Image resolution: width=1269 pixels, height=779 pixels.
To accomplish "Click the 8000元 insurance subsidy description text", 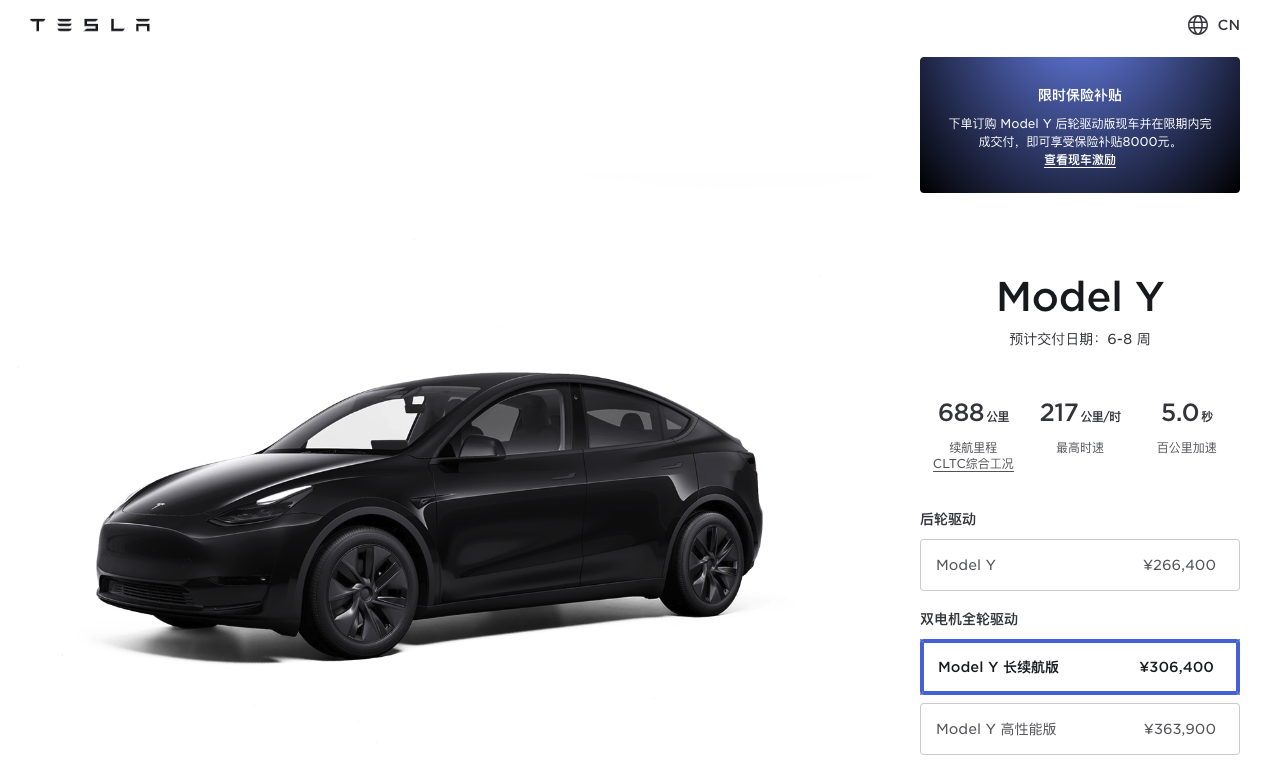I will click(x=1080, y=133).
